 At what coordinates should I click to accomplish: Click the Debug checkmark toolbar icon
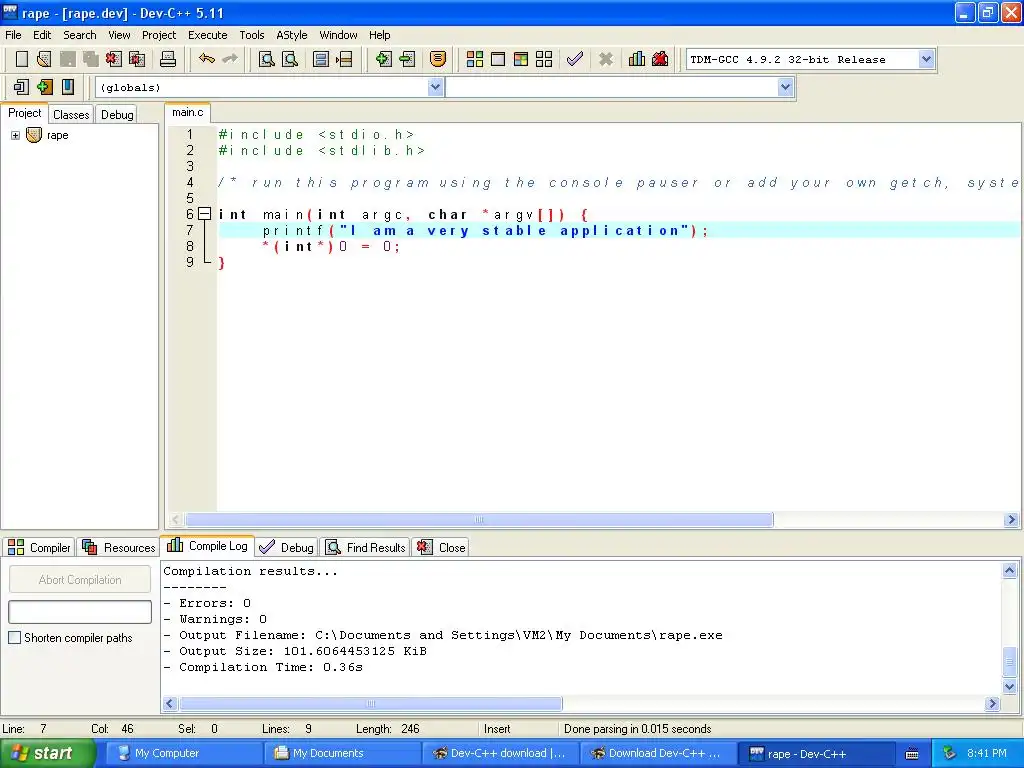(575, 59)
